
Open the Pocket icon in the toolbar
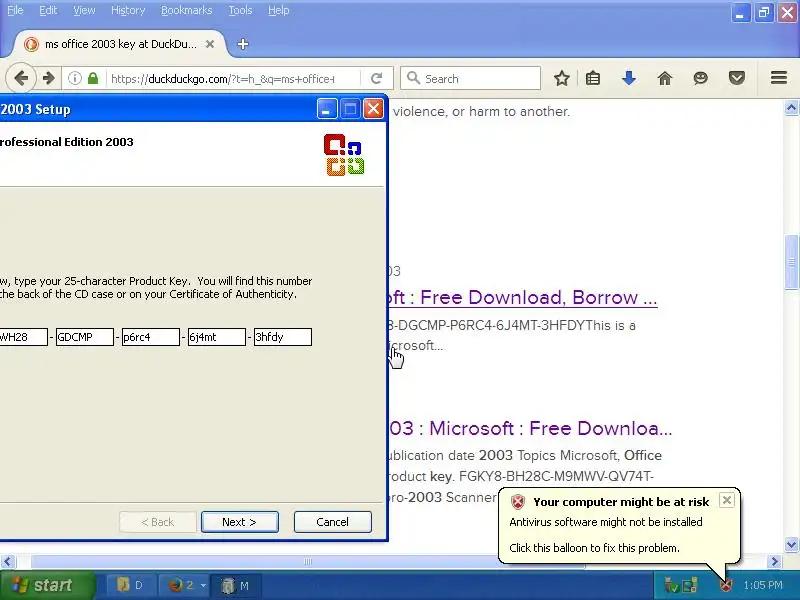click(x=737, y=79)
